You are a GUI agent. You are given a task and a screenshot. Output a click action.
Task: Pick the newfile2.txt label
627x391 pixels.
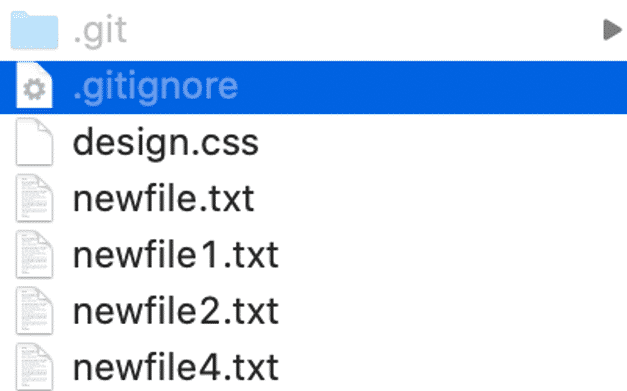click(x=176, y=311)
